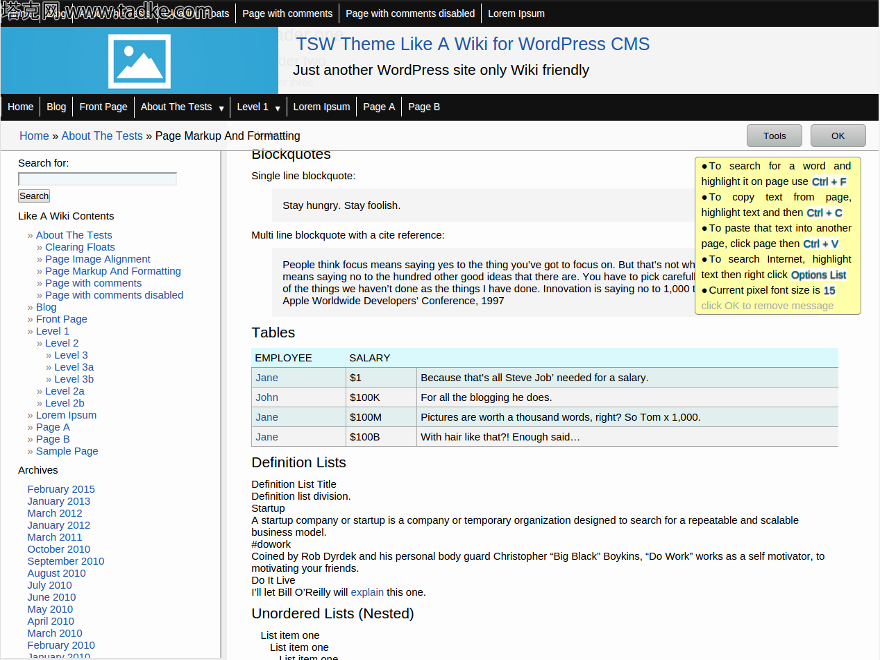This screenshot has height=660, width=880.
Task: Open the Blog item in navigation bar
Action: [x=56, y=107]
